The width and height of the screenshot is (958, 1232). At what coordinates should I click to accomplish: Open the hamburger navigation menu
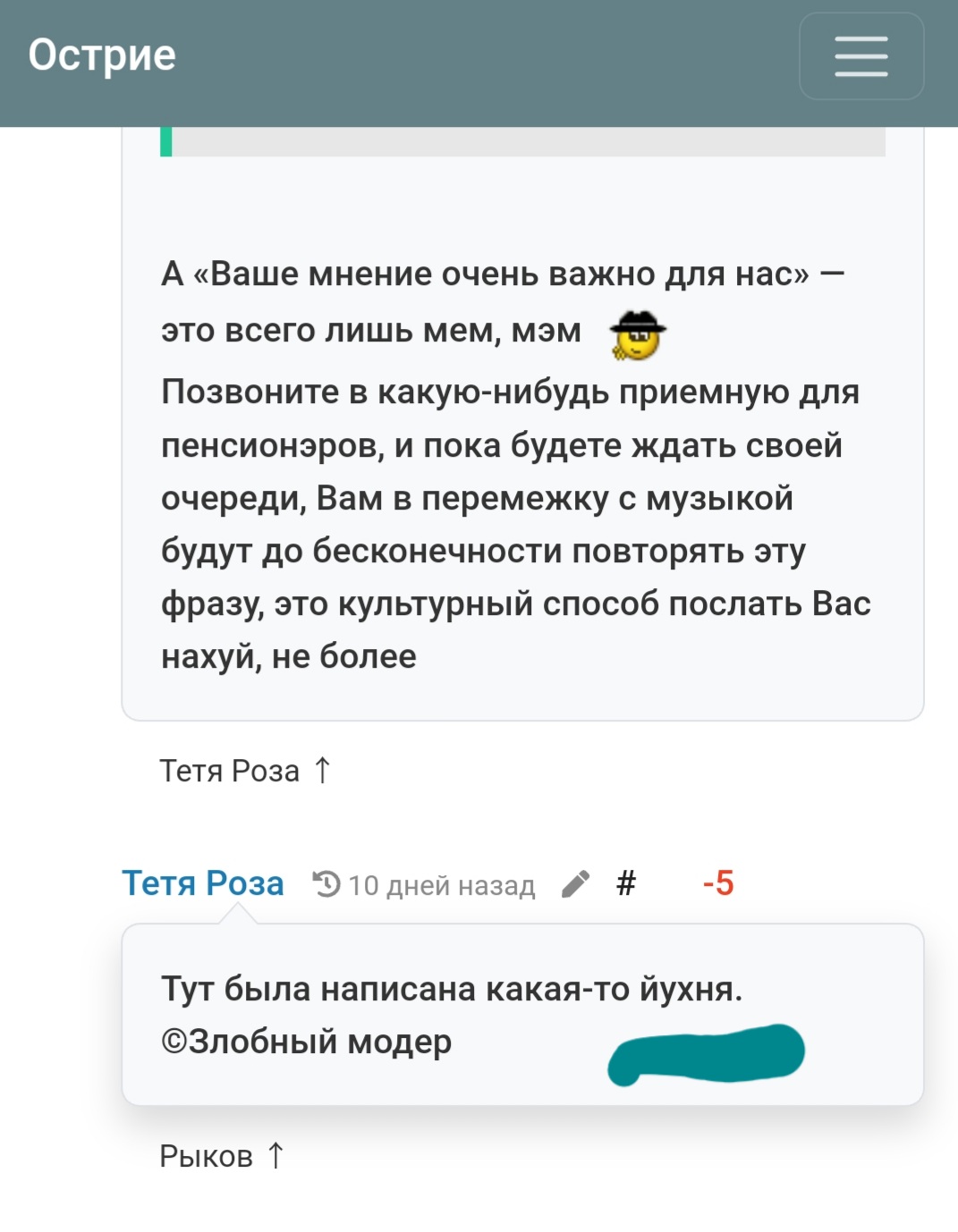coord(861,55)
